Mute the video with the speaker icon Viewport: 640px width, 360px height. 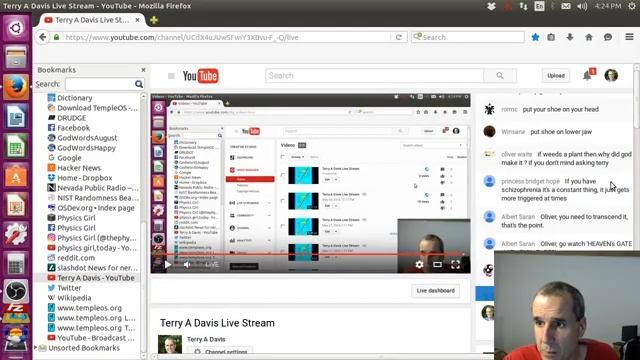(x=187, y=264)
